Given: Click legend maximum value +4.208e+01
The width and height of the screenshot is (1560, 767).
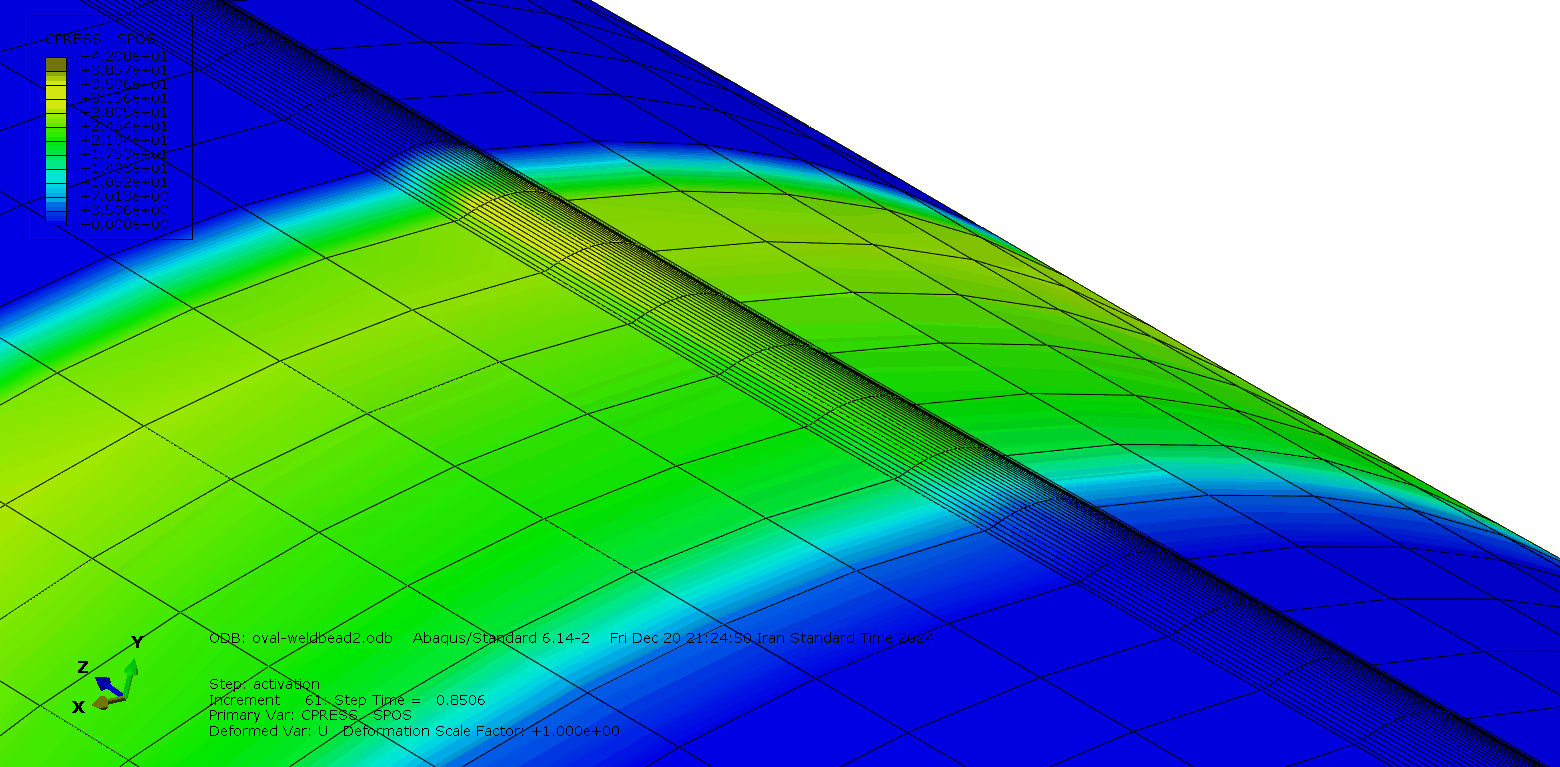Looking at the screenshot, I should tap(124, 56).
